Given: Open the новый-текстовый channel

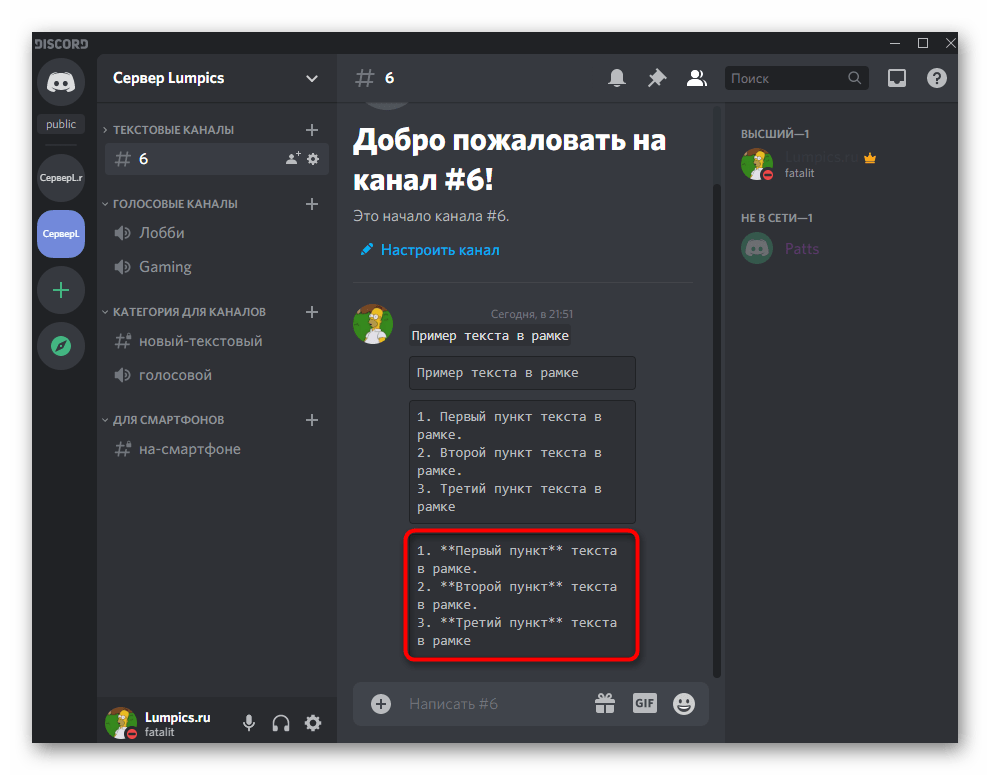Looking at the screenshot, I should coord(217,341).
